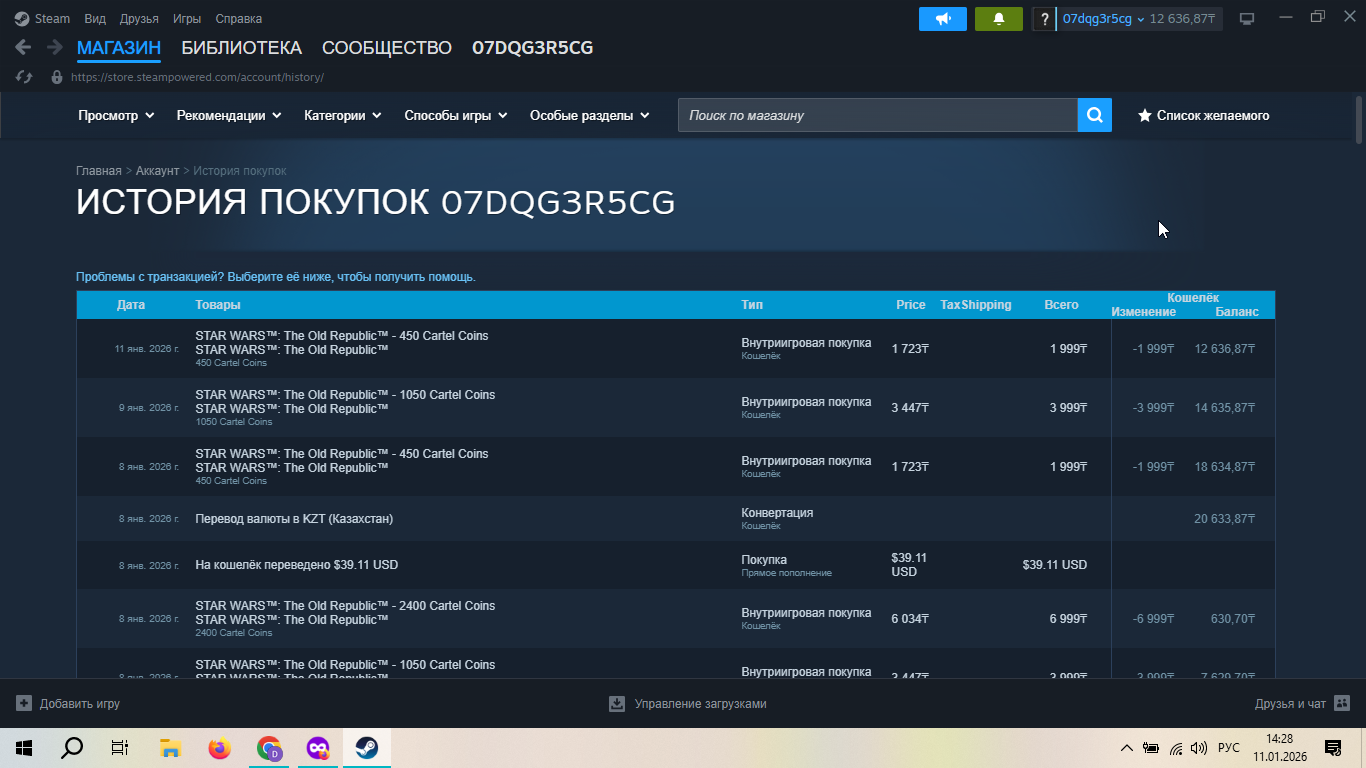Open the Перевод валюты в KZT row
This screenshot has height=768, width=1366.
pos(675,519)
